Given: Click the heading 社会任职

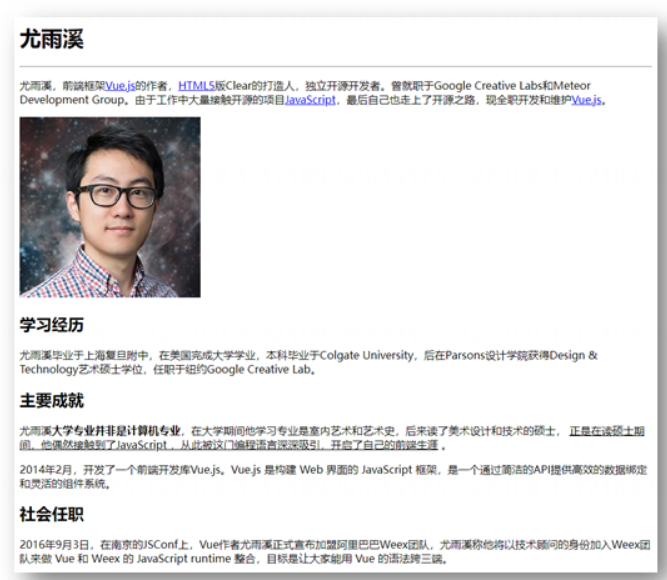Looking at the screenshot, I should coord(51,514).
